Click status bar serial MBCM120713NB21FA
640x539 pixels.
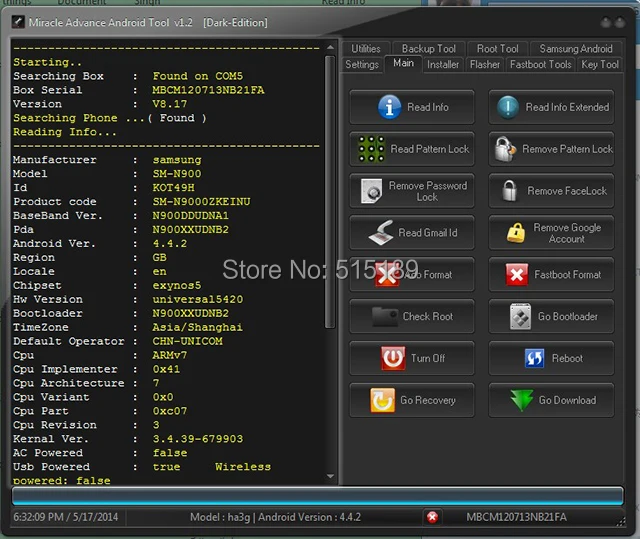516,517
